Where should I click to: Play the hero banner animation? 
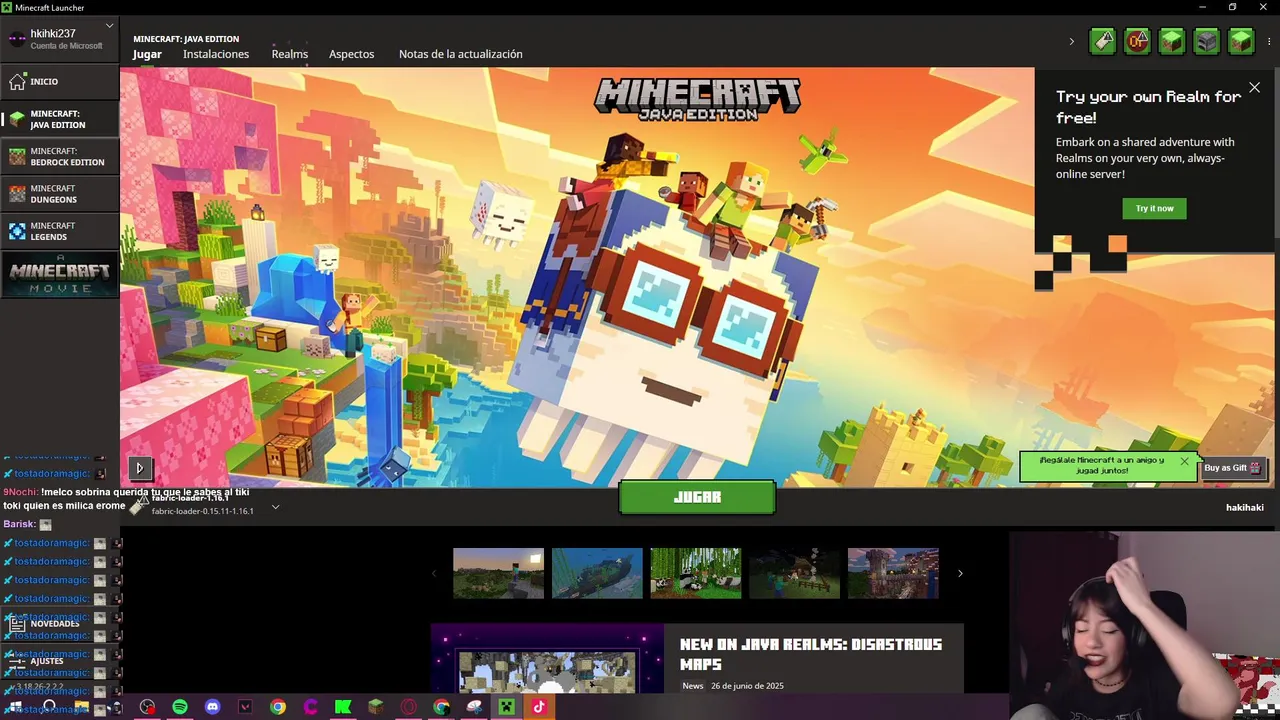[x=140, y=467]
